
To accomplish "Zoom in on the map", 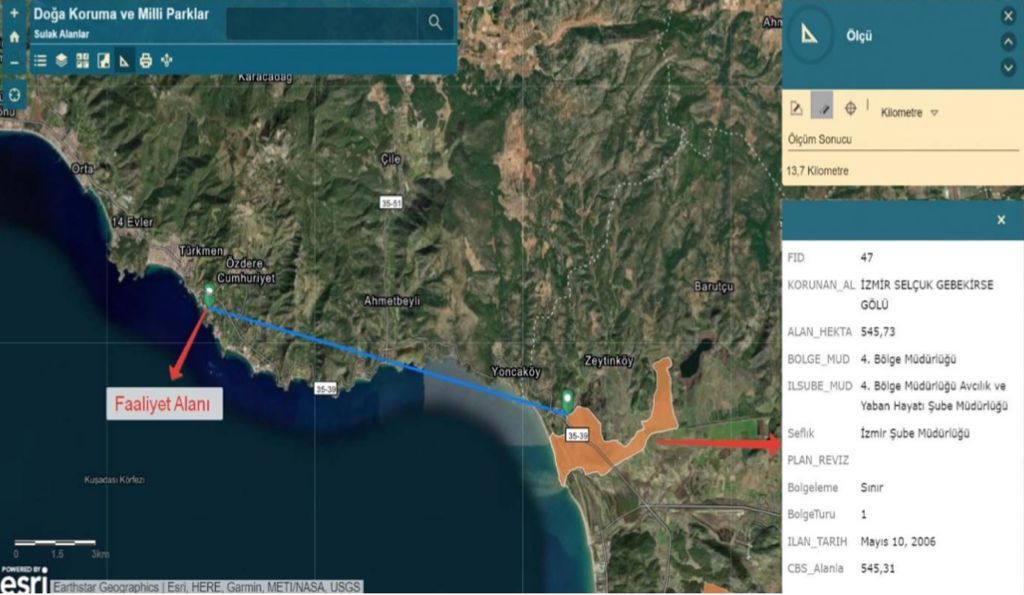I will click(x=13, y=13).
